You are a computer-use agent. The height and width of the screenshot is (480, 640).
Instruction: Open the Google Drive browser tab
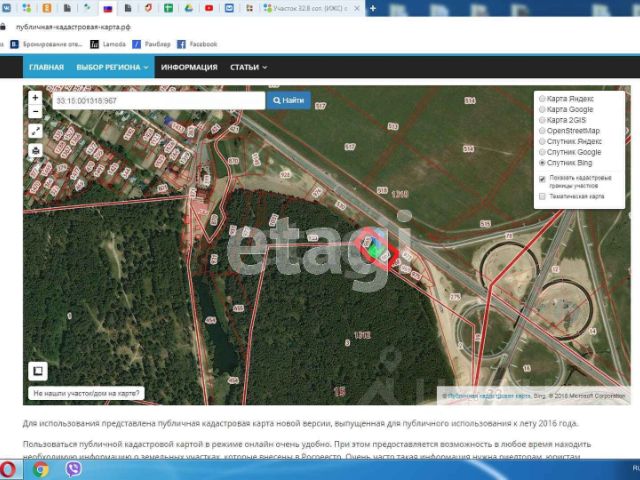coord(189,8)
